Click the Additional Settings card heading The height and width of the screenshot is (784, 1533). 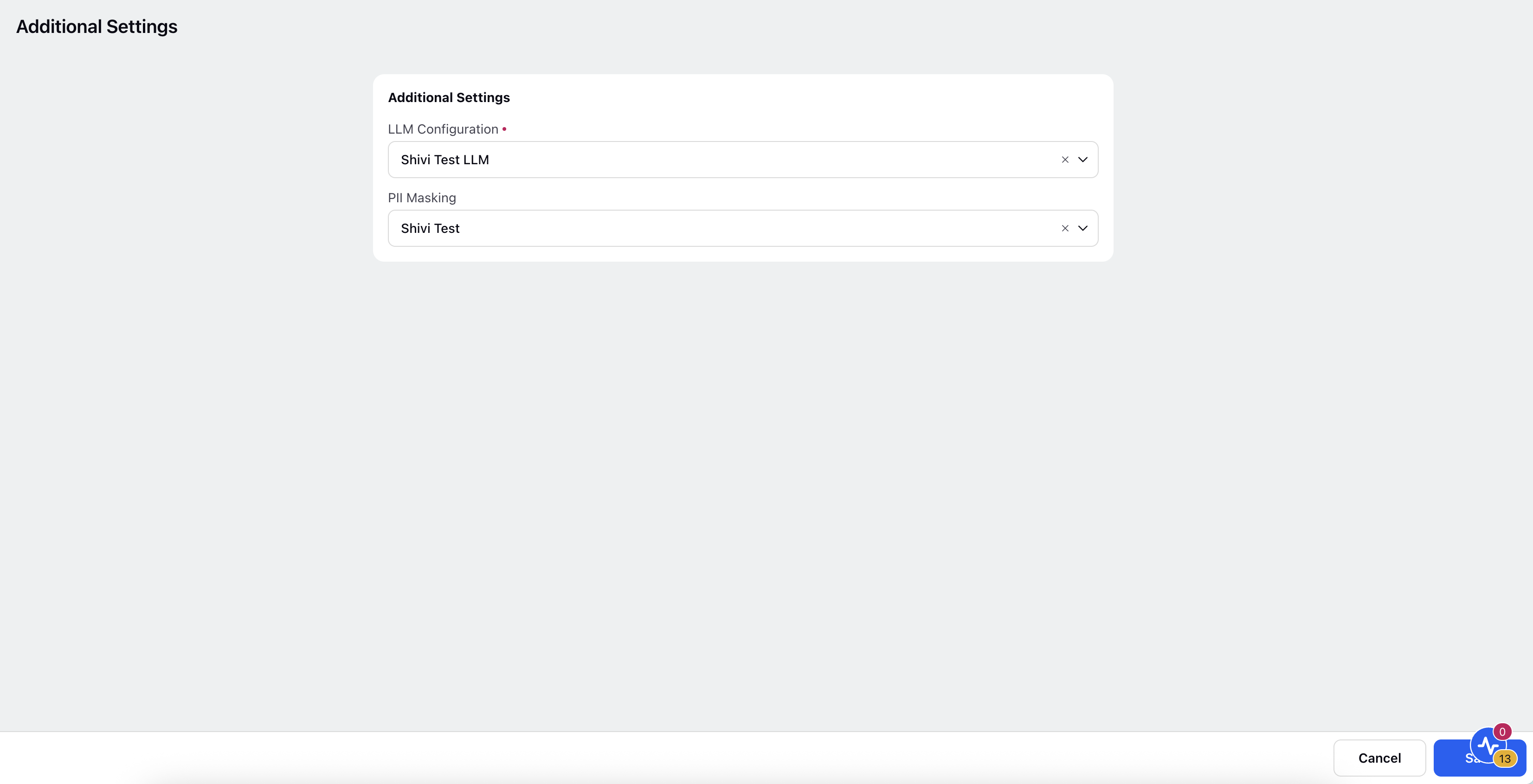(449, 97)
